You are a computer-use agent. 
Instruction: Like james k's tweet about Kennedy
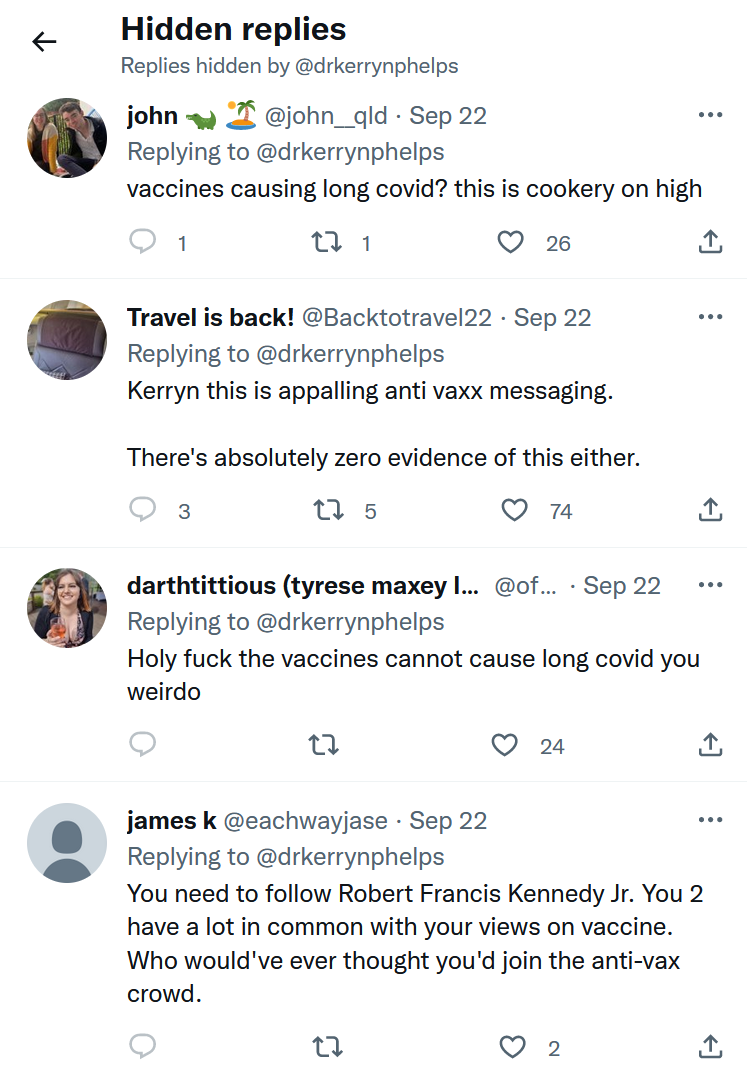512,1047
